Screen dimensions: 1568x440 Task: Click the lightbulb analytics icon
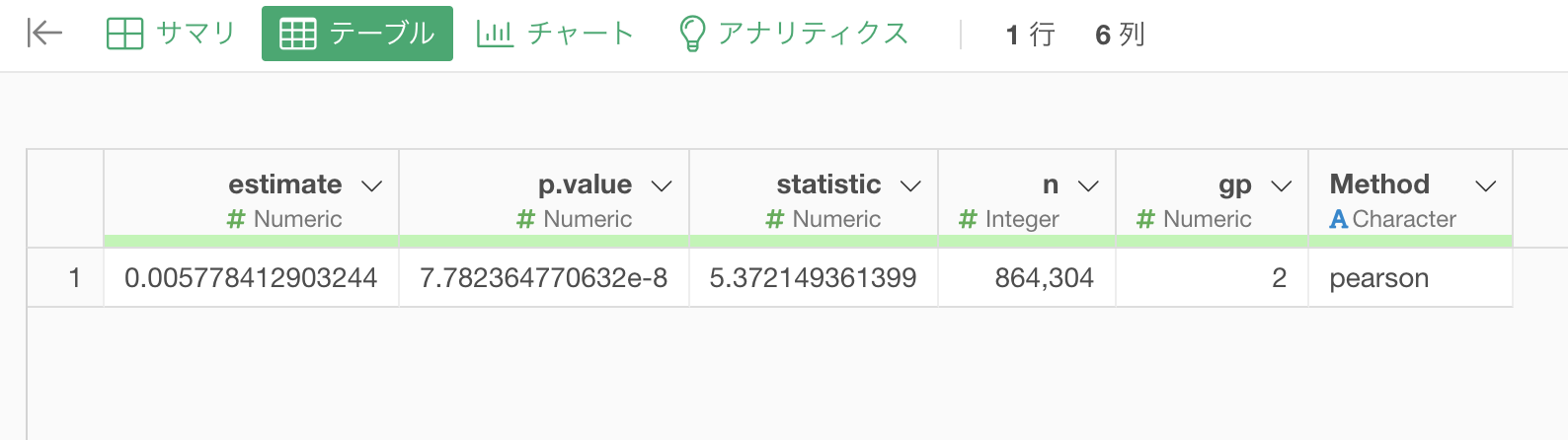pos(692,34)
